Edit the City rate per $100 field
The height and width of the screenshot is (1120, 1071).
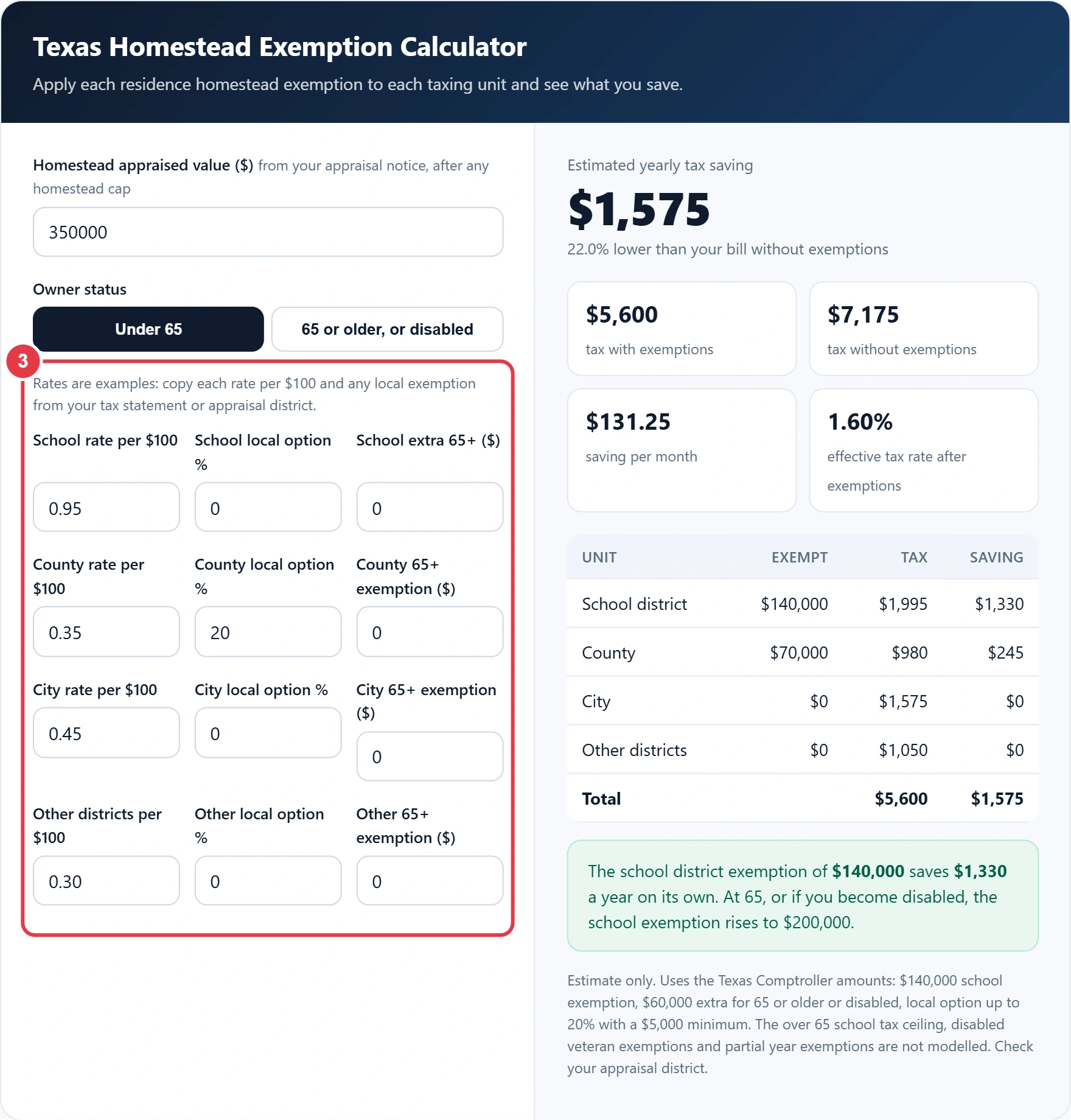point(106,733)
